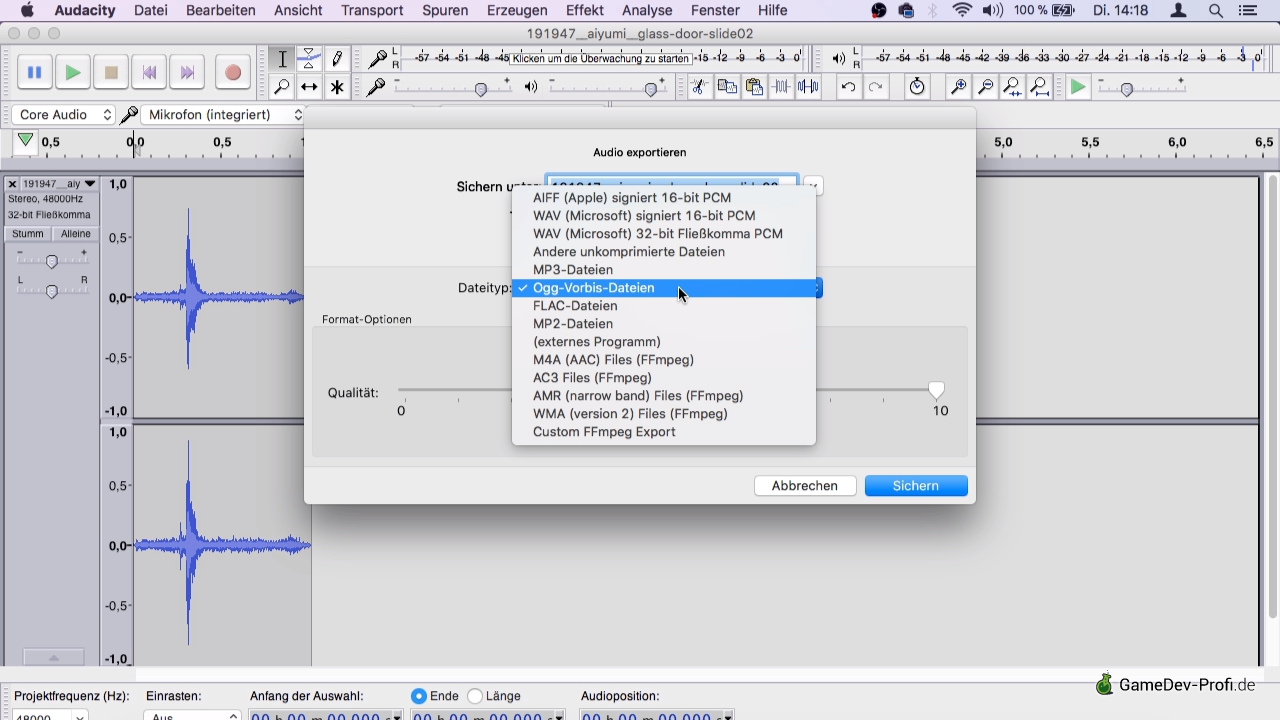Toggle the Alleine solo button
Screen dimensions: 1280x720
[x=75, y=234]
